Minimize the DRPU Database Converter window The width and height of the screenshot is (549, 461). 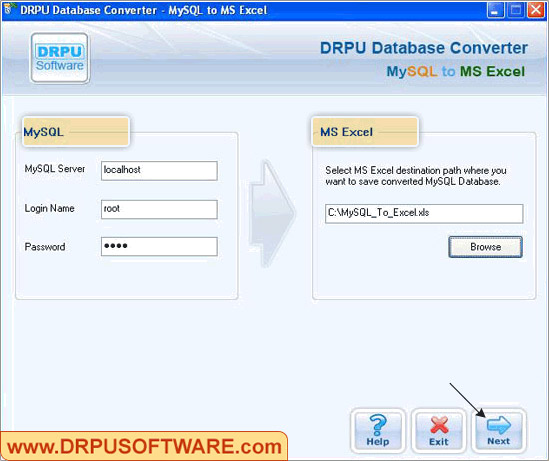495,9
